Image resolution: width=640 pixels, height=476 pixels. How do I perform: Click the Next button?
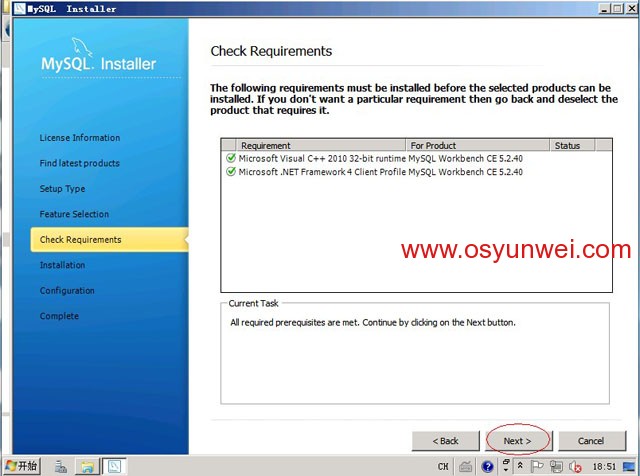516,440
